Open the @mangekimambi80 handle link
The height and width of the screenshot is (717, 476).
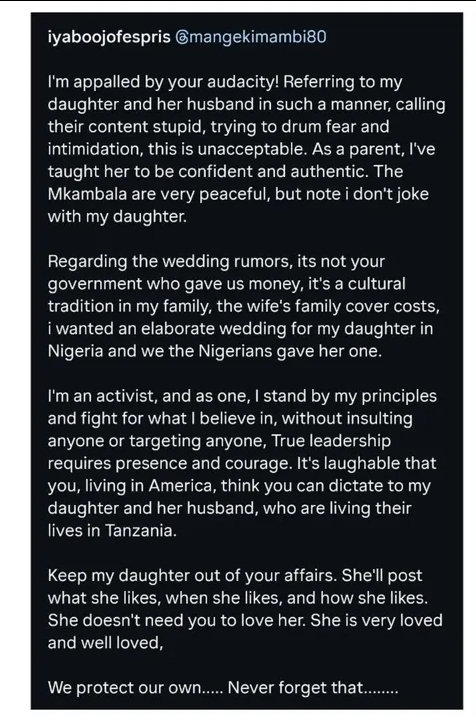251,37
